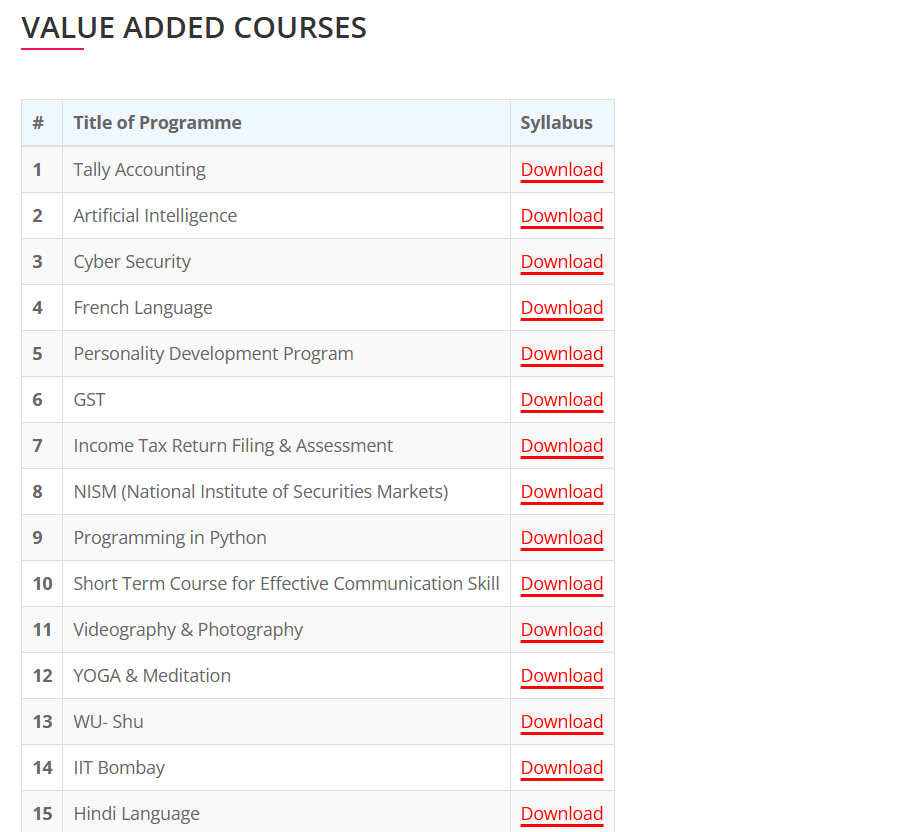Screen dimensions: 917x832
Task: Download the GST syllabus
Action: [561, 400]
